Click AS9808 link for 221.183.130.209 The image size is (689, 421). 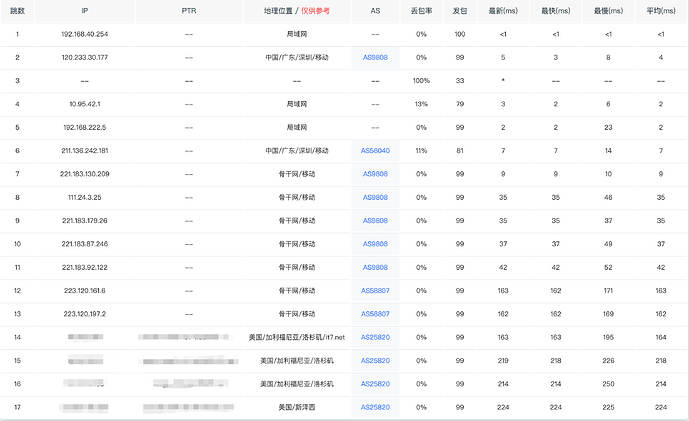pos(375,174)
